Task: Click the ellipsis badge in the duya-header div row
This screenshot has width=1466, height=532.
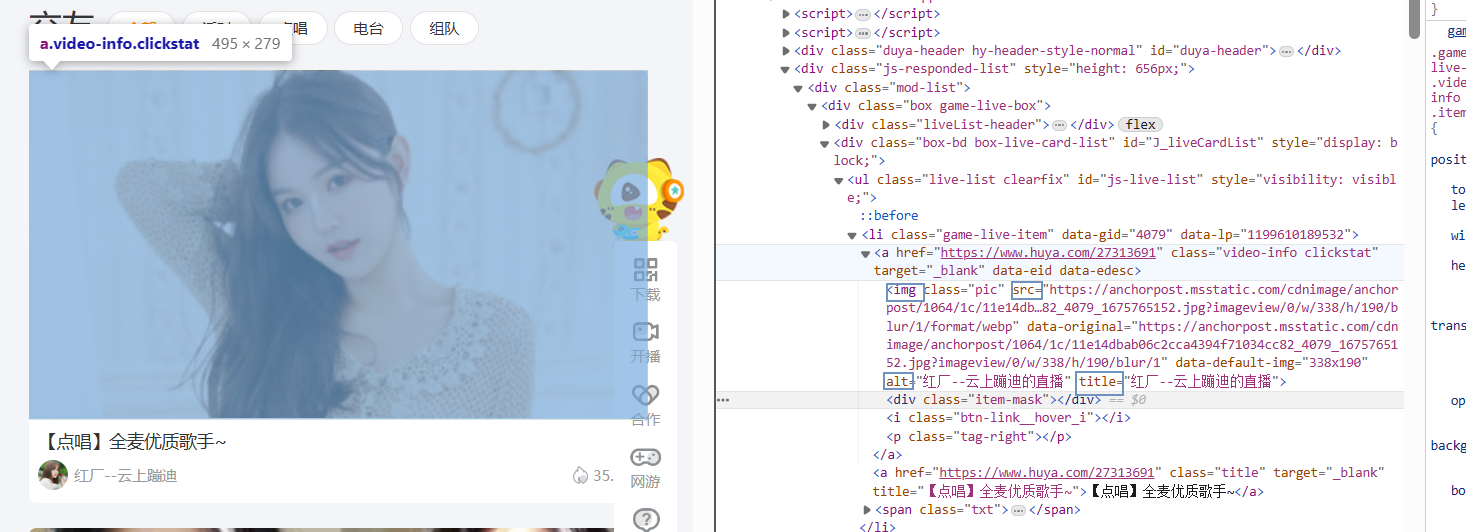Action: (x=1287, y=51)
